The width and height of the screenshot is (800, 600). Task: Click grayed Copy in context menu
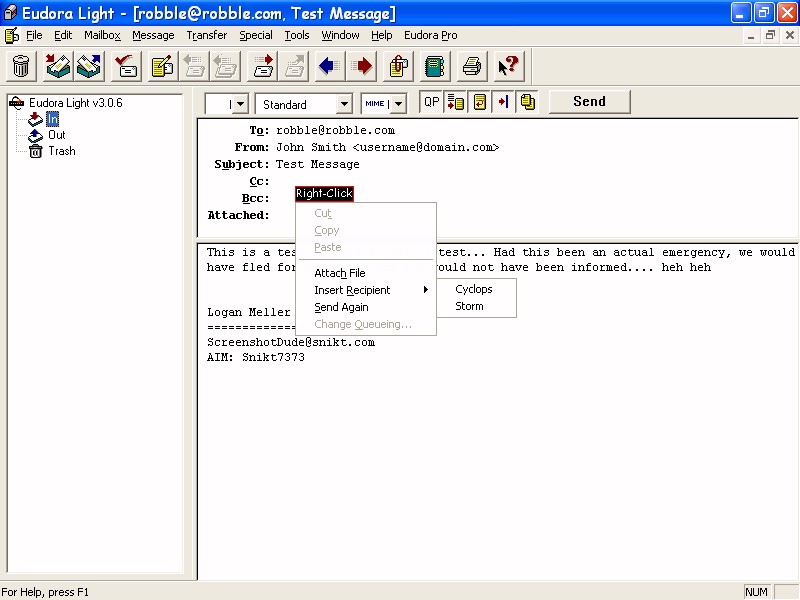tap(366, 230)
